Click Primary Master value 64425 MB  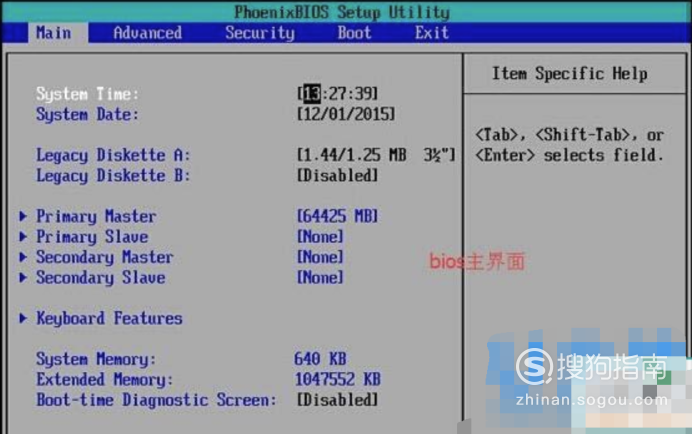[338, 216]
